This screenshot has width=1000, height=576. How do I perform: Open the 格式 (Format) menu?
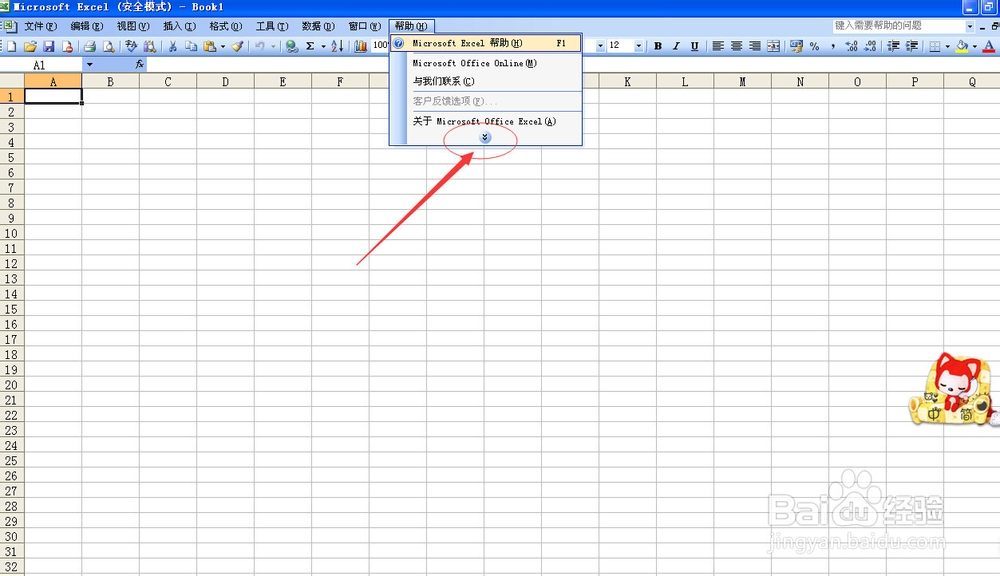(x=226, y=26)
